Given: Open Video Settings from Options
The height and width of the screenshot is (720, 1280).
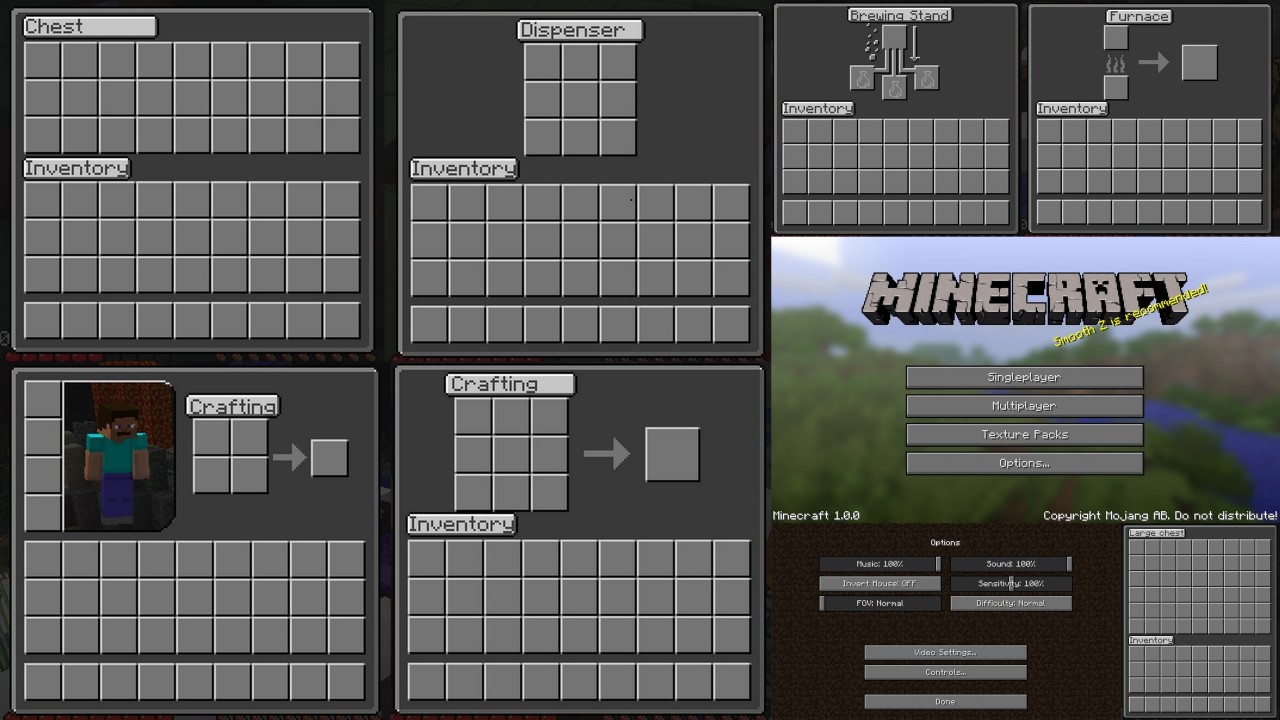Looking at the screenshot, I should click(944, 651).
